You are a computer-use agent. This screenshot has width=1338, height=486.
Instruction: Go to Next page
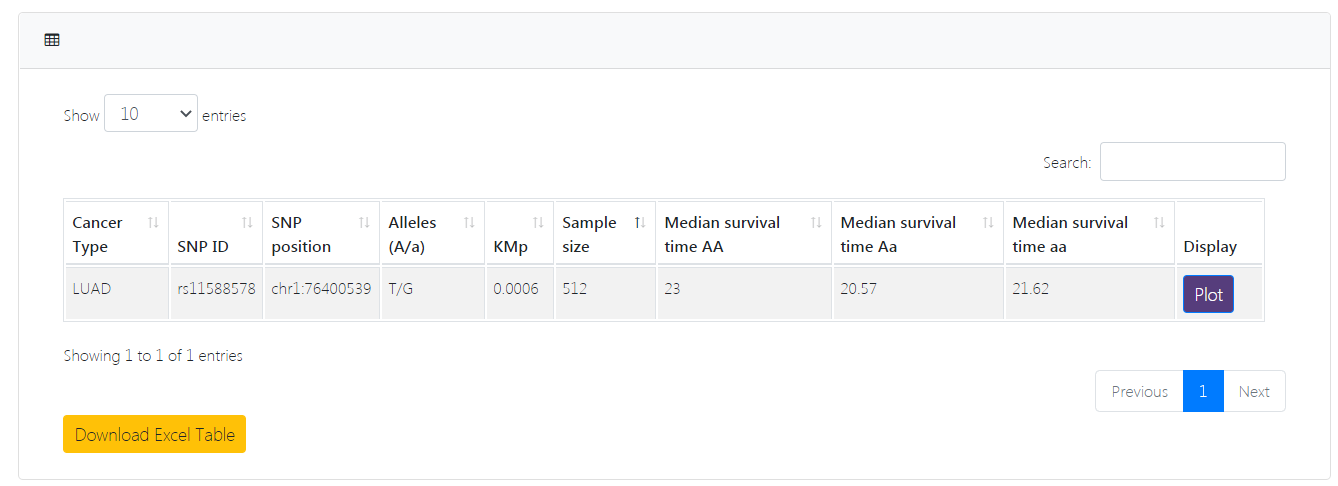[1254, 391]
